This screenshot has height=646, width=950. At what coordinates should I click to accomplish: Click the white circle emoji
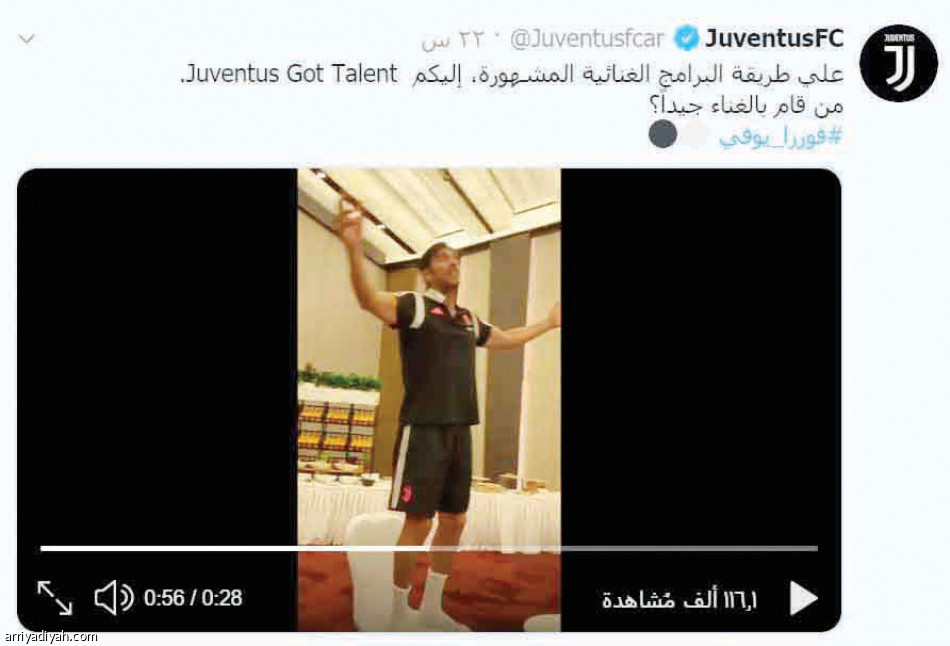[693, 136]
